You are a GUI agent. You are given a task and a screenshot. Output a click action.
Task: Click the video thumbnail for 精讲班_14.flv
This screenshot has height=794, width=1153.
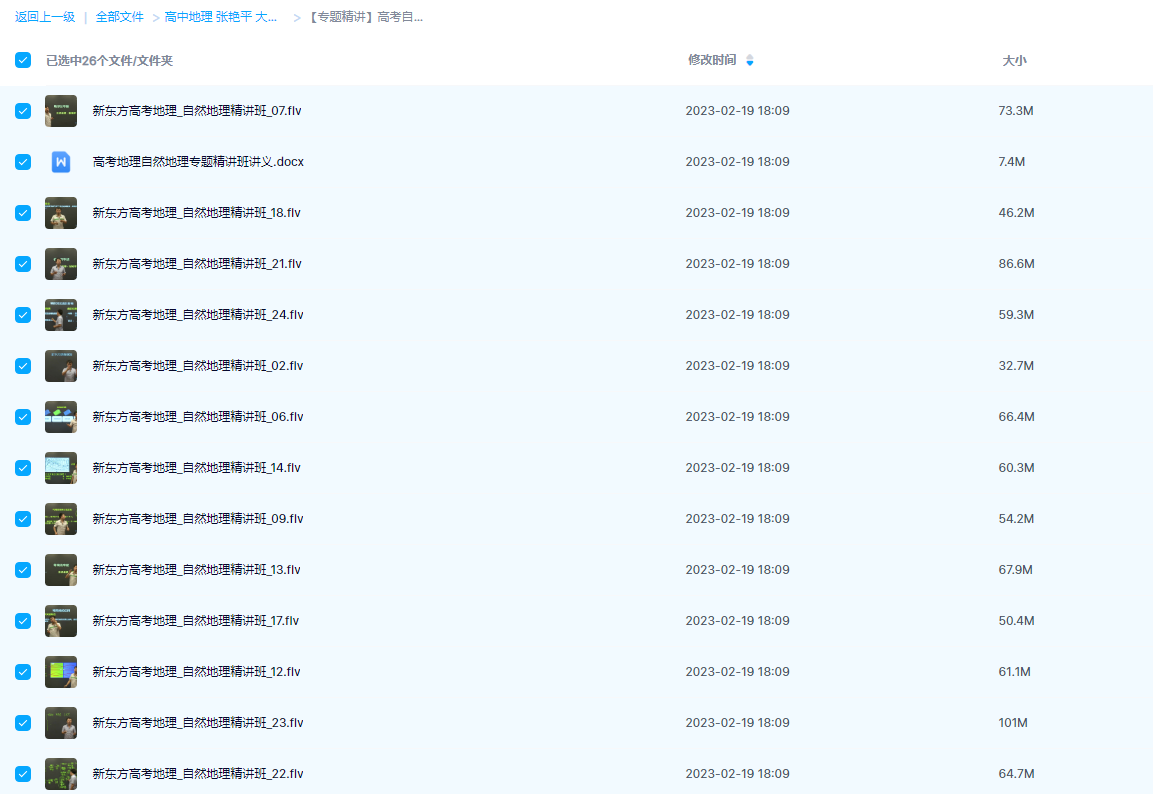tap(61, 468)
